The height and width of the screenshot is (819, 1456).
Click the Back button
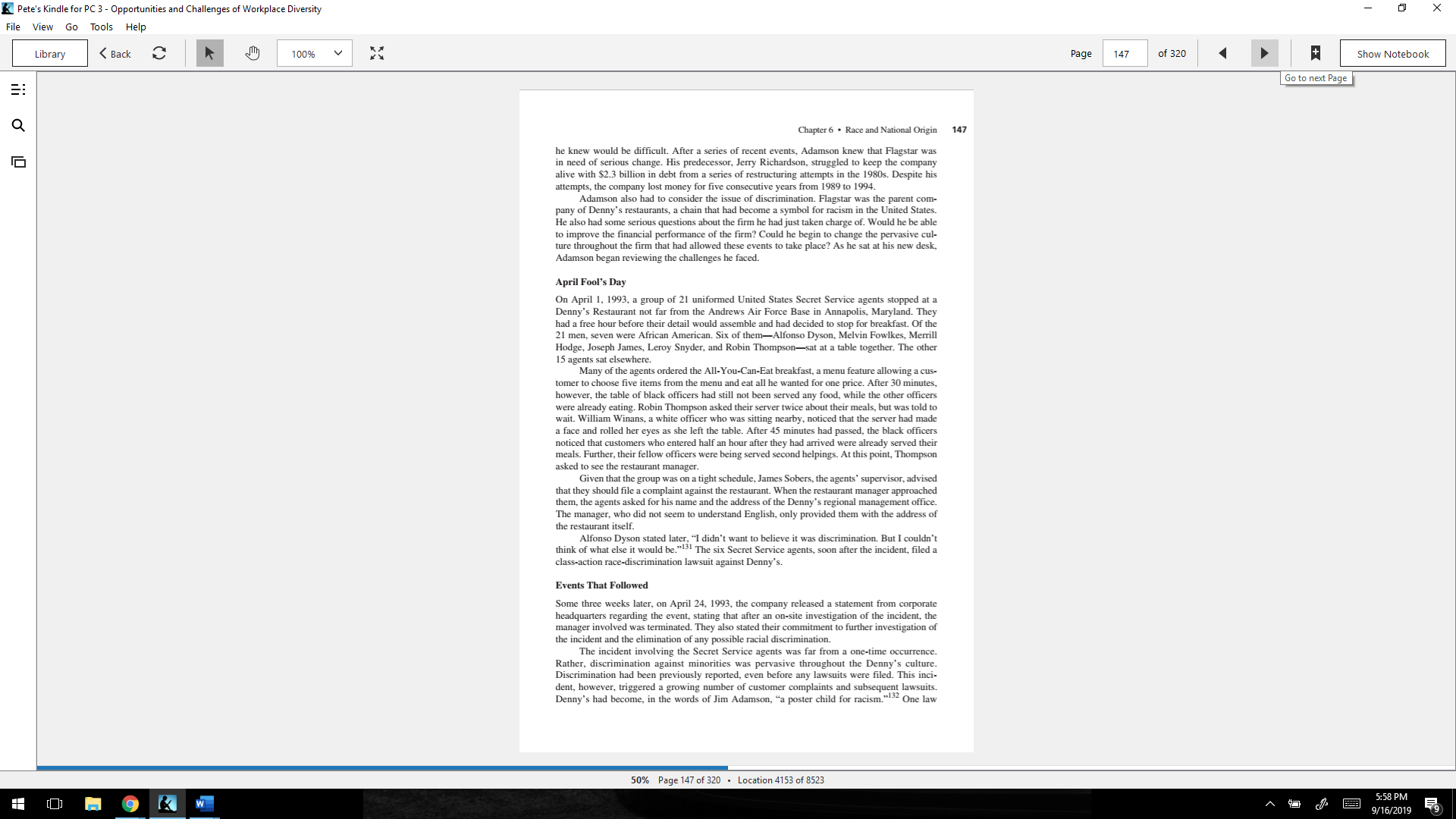[x=115, y=53]
